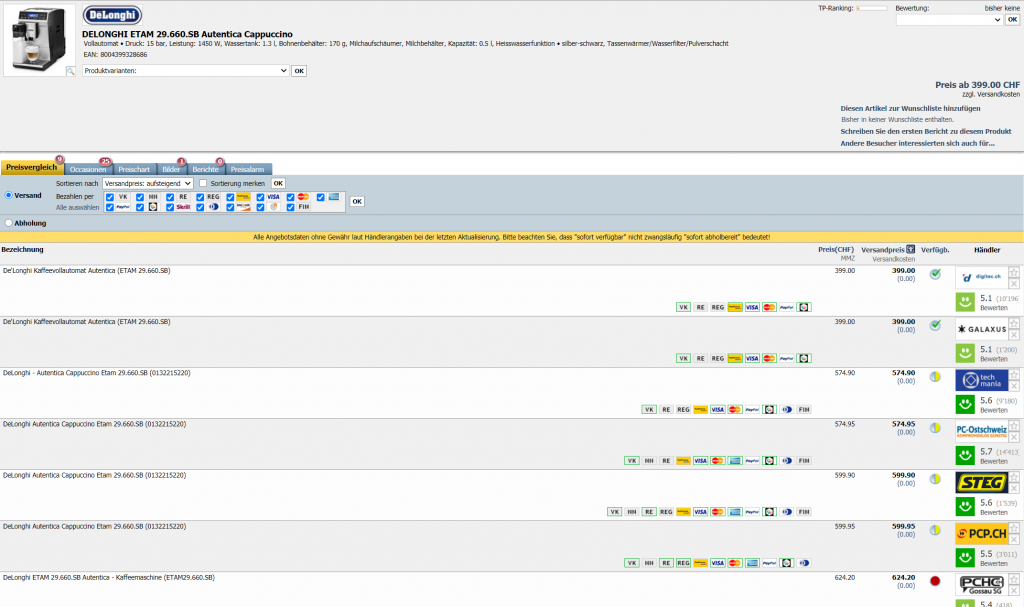Image resolution: width=1024 pixels, height=607 pixels.
Task: Uncheck the VISA payment filter checkbox
Action: 261,197
